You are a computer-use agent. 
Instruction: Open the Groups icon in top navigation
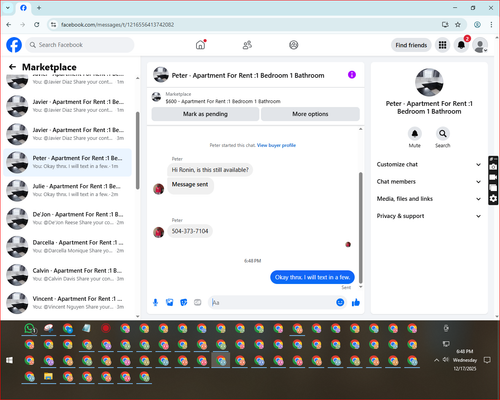[294, 45]
